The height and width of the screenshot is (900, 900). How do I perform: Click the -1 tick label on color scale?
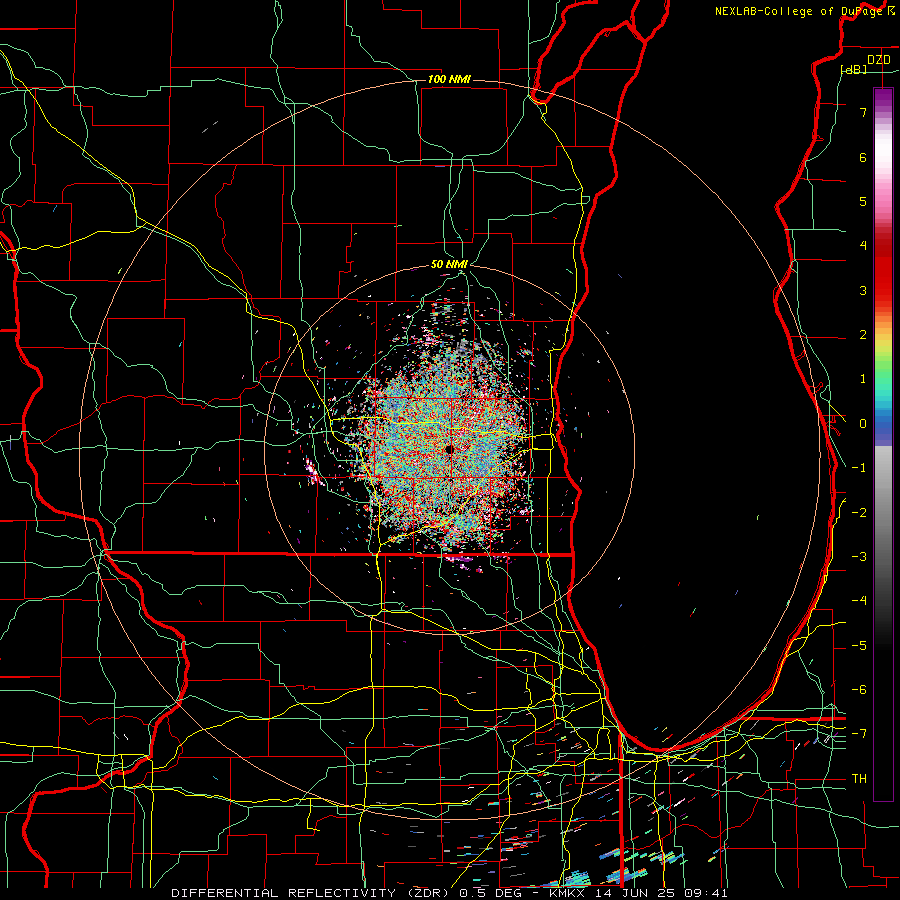tap(859, 468)
